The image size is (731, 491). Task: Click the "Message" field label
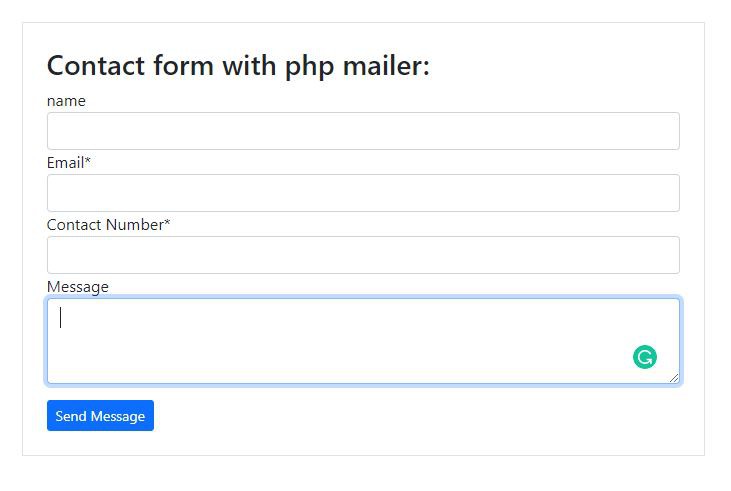click(78, 287)
